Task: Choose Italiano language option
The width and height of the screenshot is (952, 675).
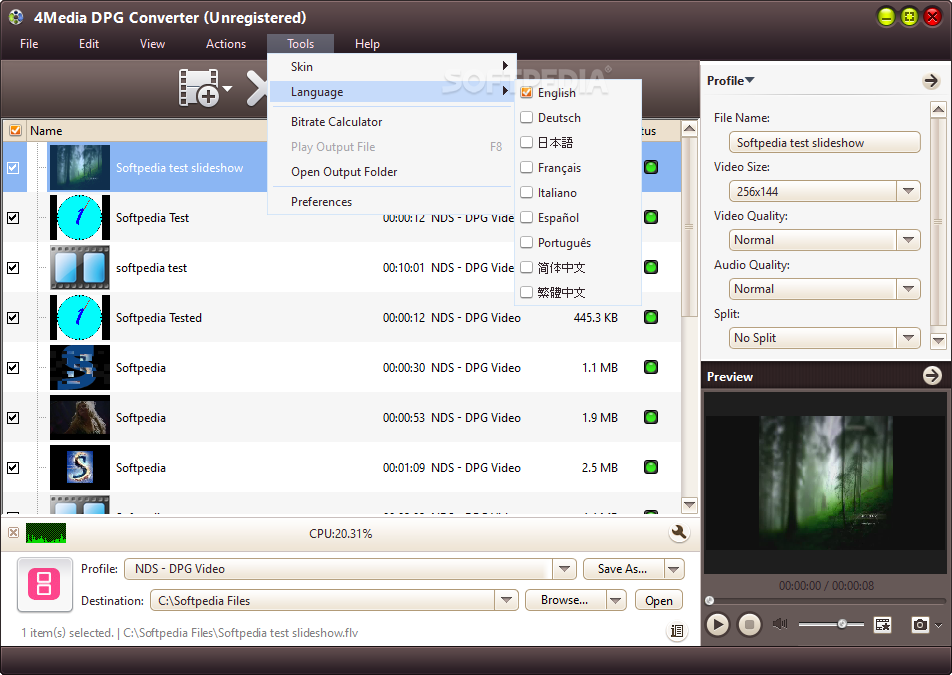Action: pos(578,192)
